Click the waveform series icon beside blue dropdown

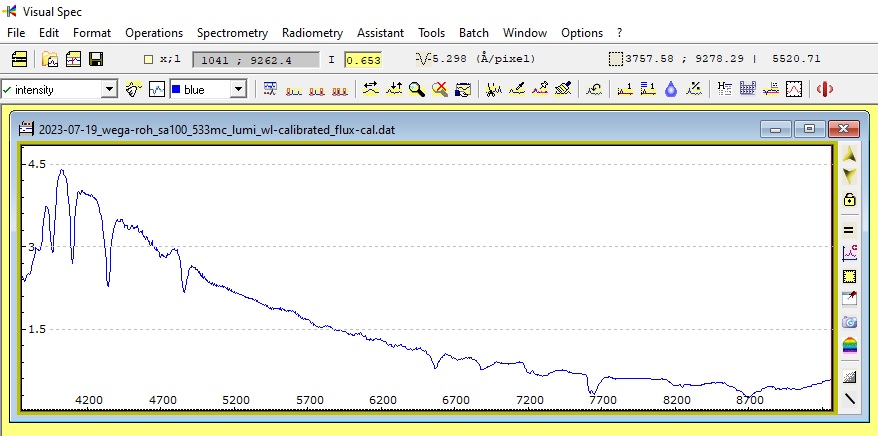click(157, 89)
